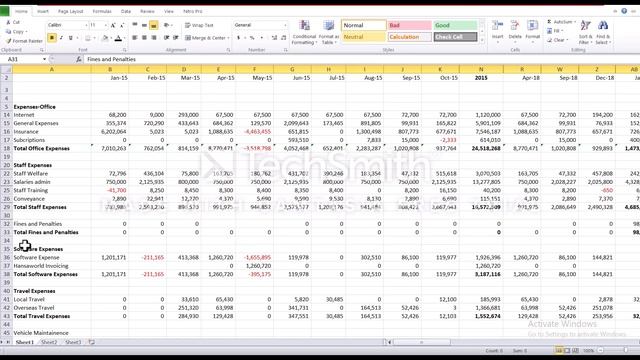Toggle Bold formatting
This screenshot has height=360, width=640.
(x=52, y=38)
